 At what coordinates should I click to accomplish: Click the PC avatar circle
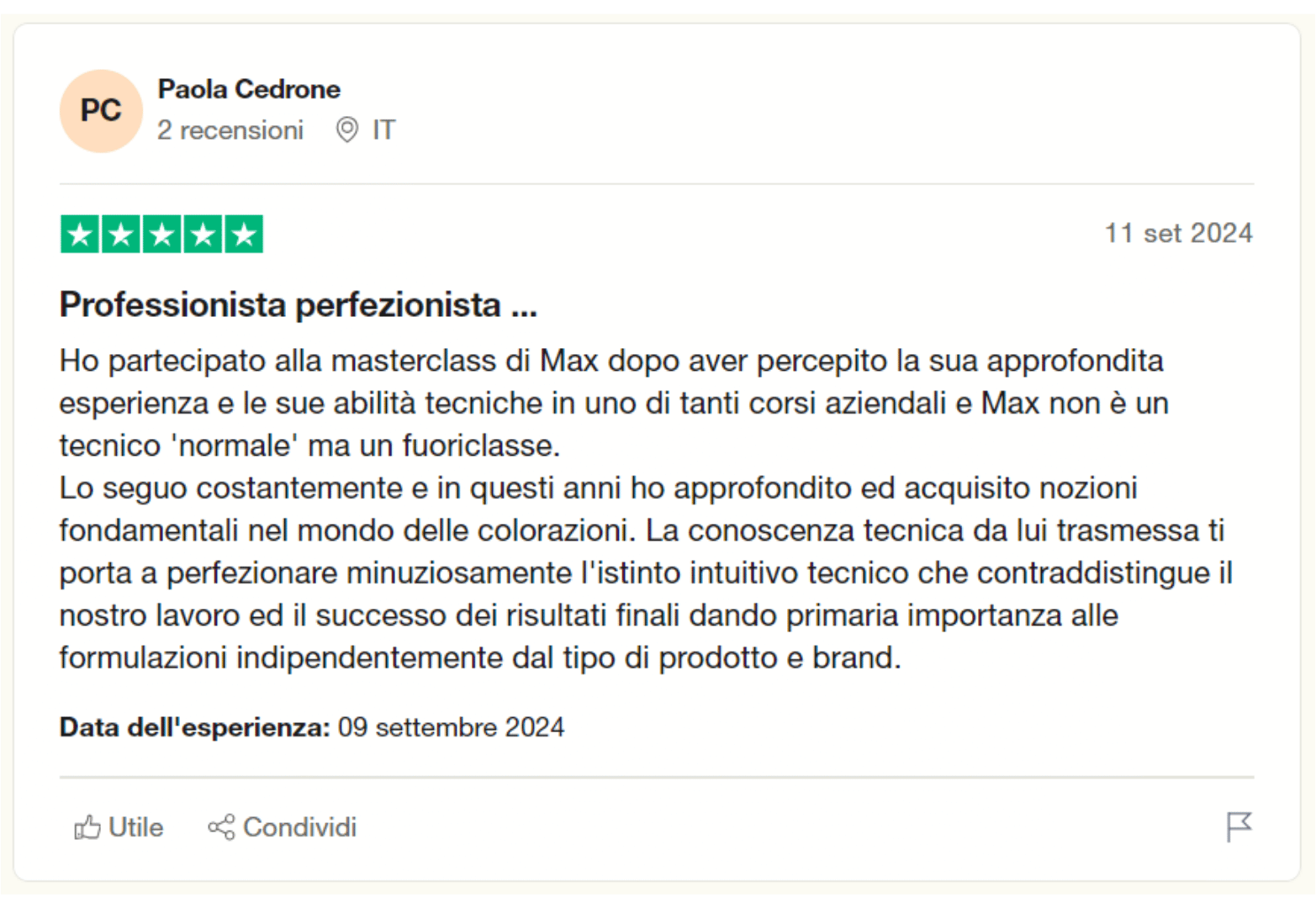pyautogui.click(x=101, y=111)
